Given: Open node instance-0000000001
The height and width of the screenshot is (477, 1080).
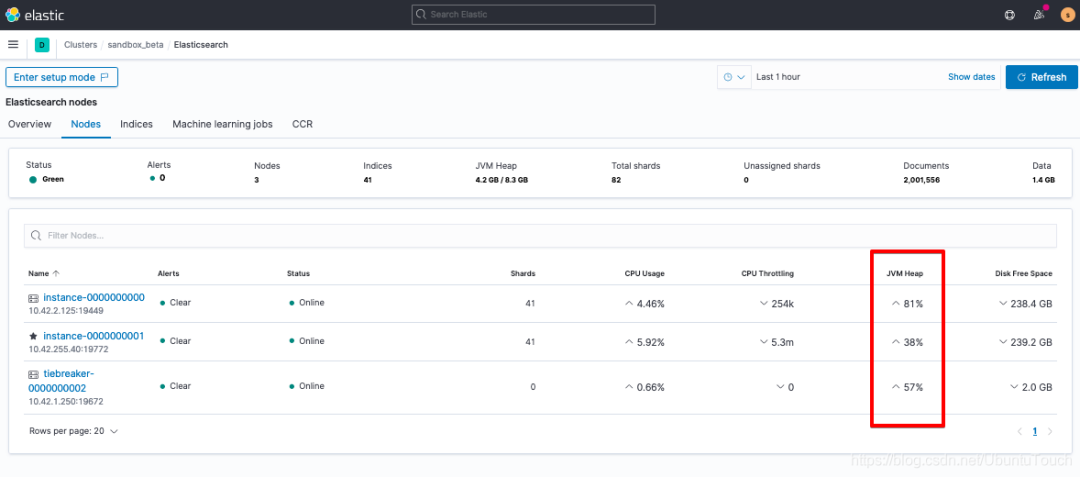Looking at the screenshot, I should coord(94,336).
